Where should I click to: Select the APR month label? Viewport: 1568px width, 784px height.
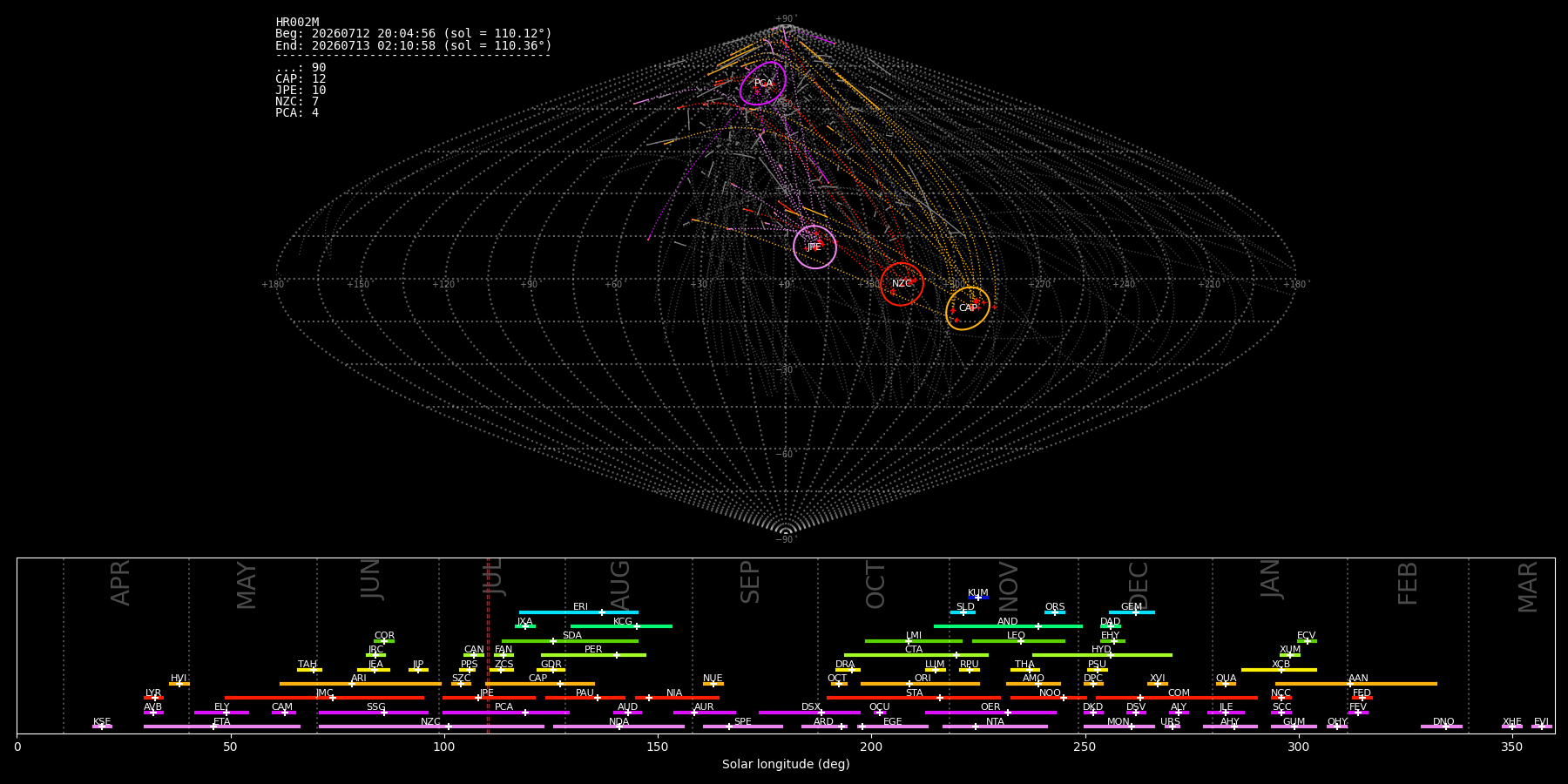(x=120, y=583)
